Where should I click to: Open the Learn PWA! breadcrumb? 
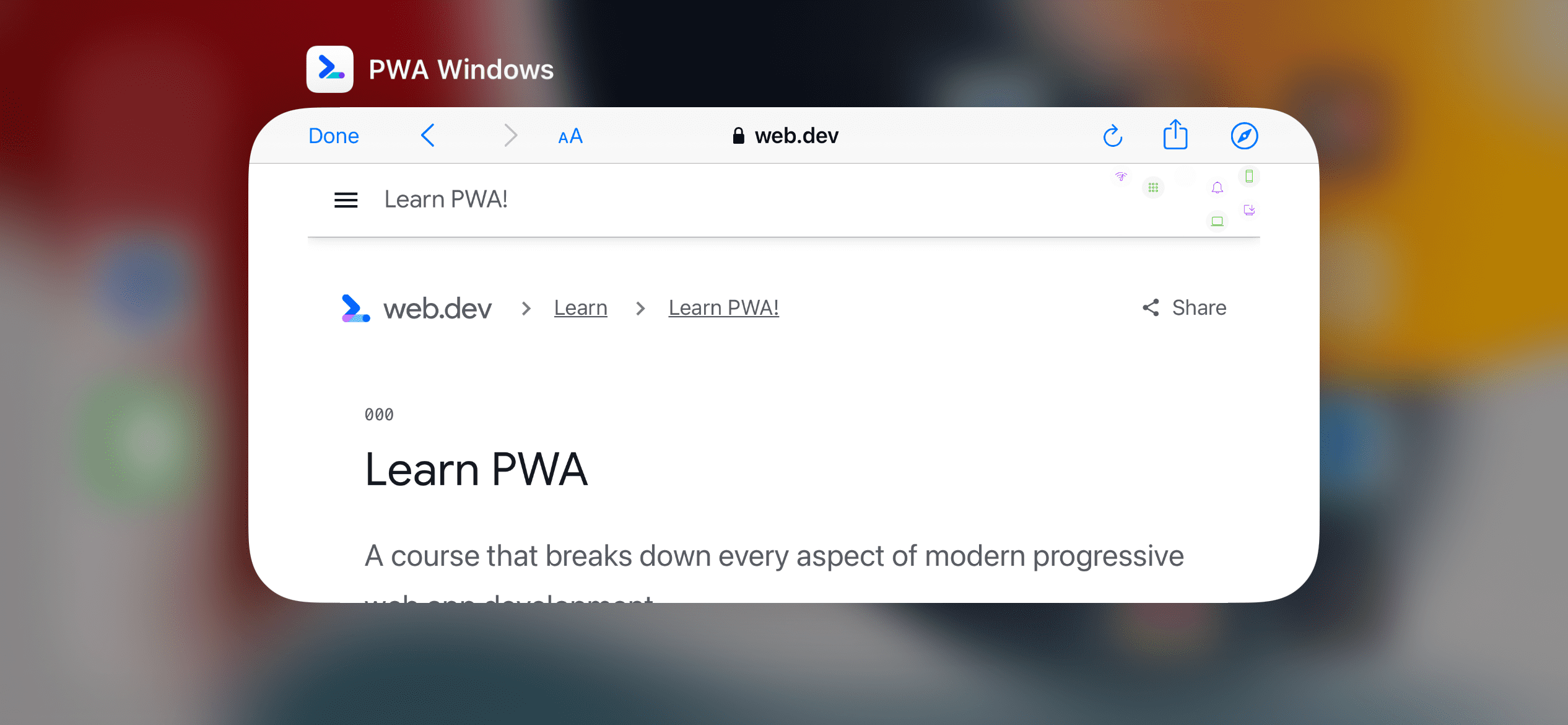[x=723, y=307]
